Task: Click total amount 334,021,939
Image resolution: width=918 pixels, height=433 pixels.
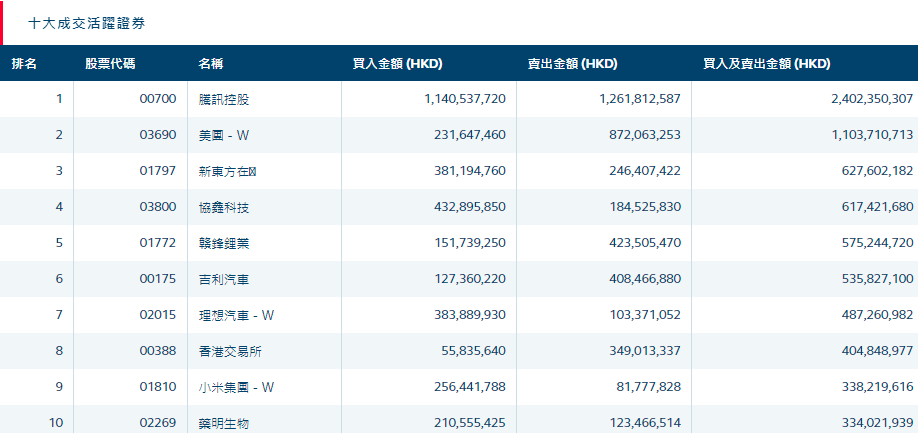Action: [x=877, y=423]
